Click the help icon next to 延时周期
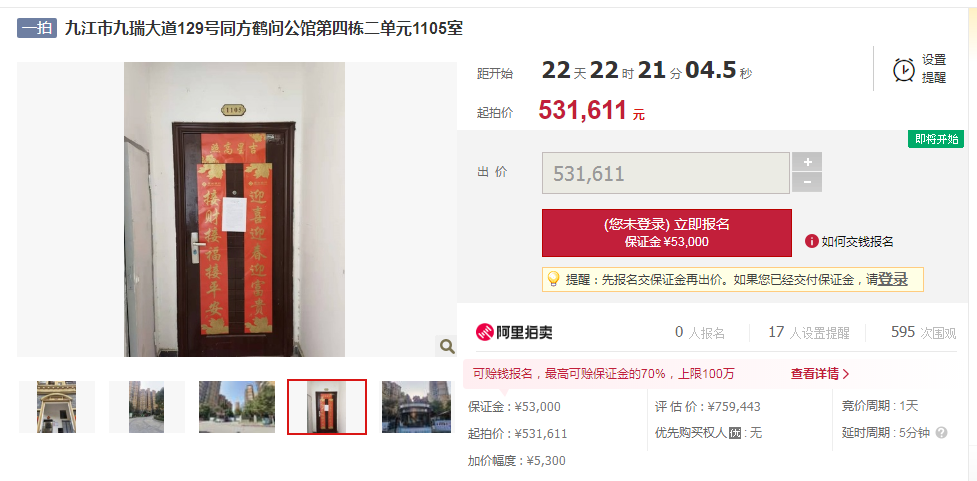 [941, 432]
